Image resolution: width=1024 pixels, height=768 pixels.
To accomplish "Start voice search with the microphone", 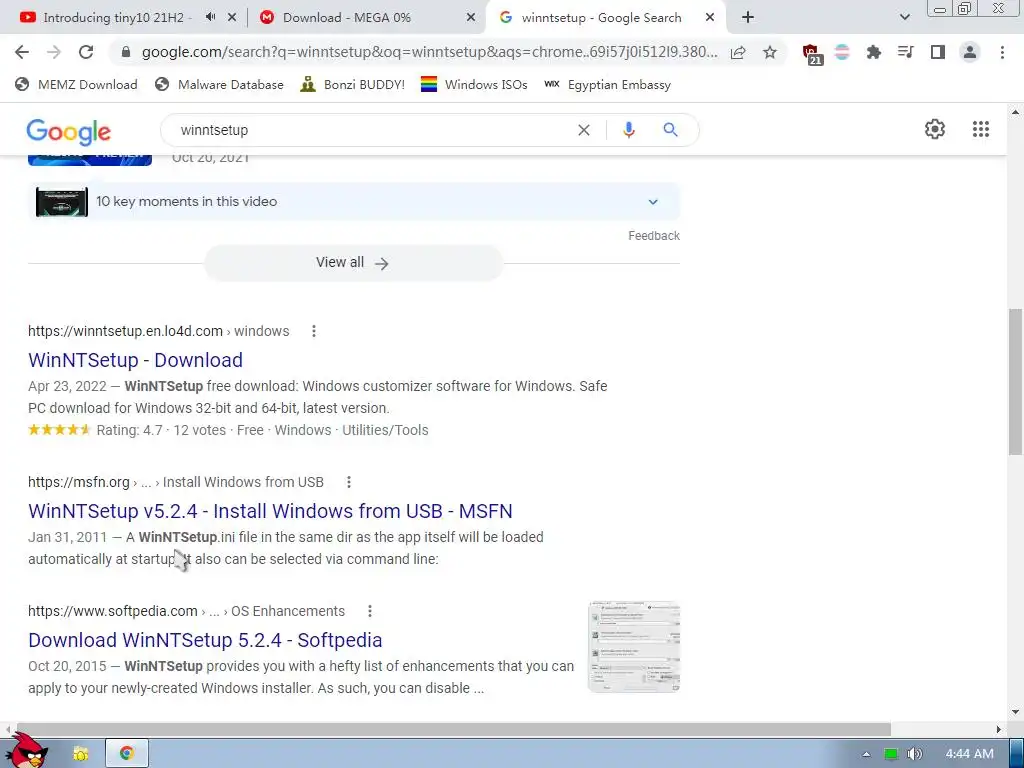I will 629,130.
